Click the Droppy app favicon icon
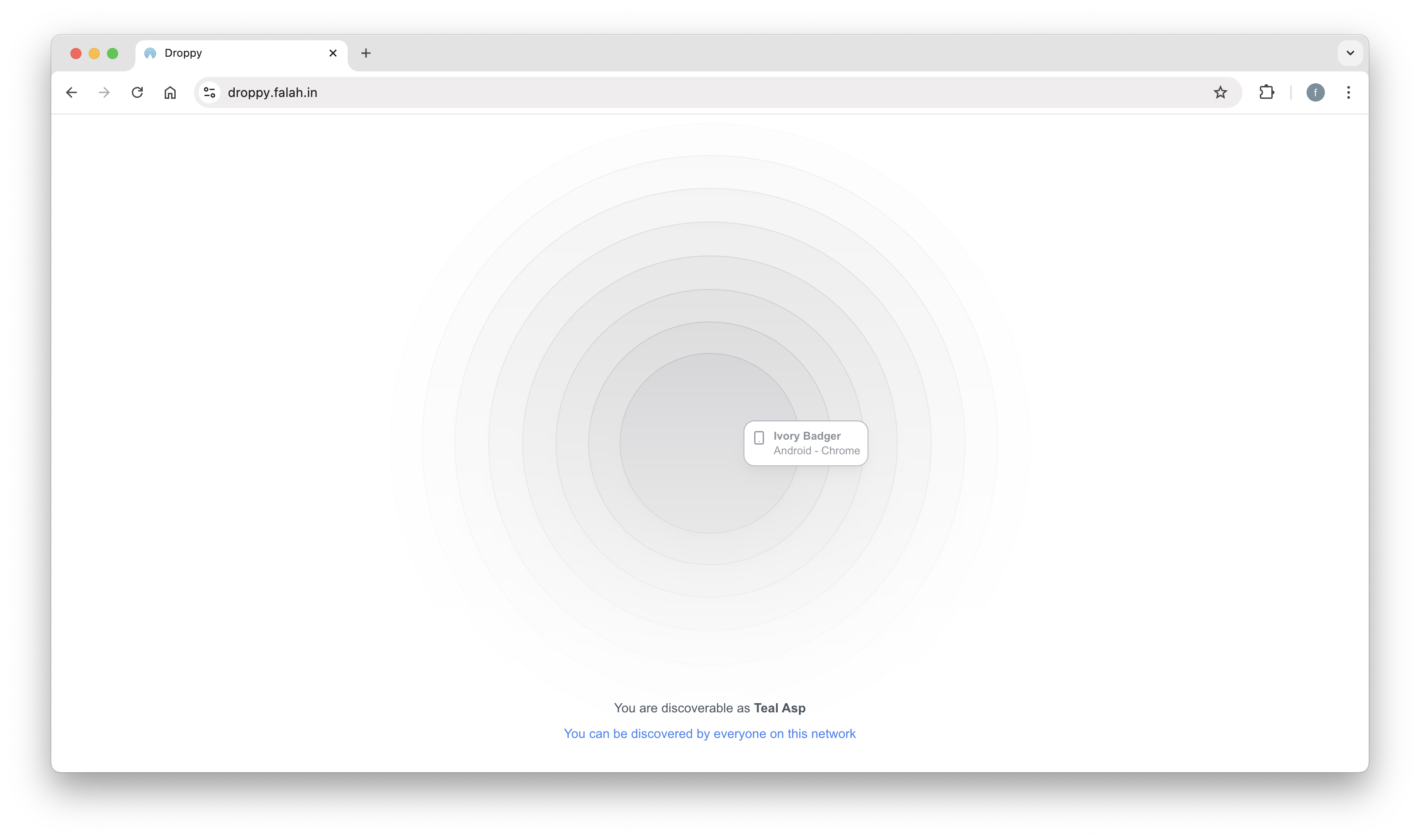Viewport: 1420px width, 840px height. coord(151,52)
